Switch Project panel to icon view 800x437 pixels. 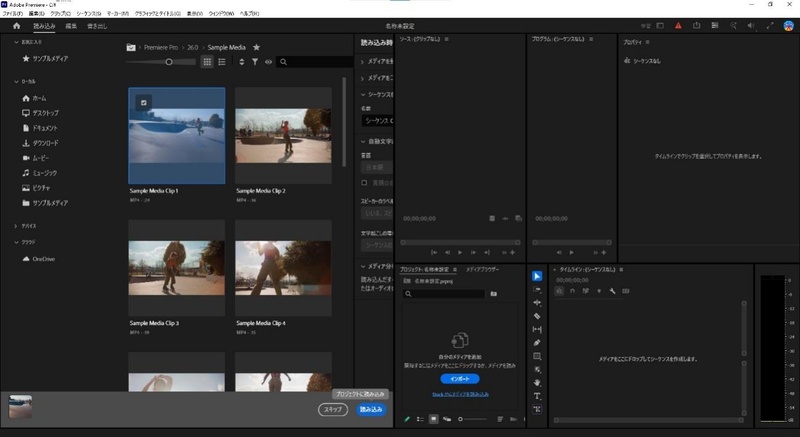(433, 419)
